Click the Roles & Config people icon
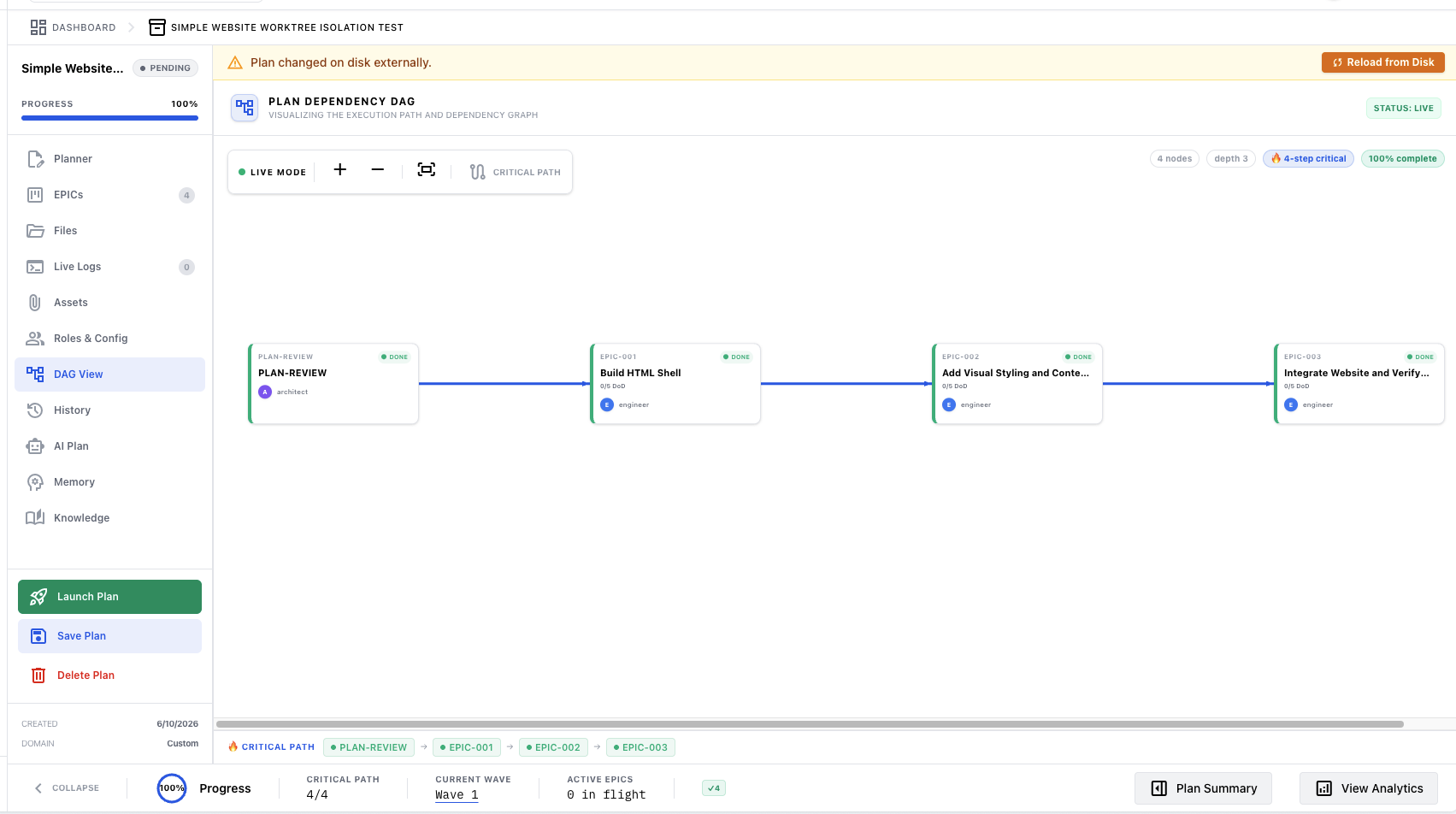Image resolution: width=1456 pixels, height=814 pixels. click(35, 339)
